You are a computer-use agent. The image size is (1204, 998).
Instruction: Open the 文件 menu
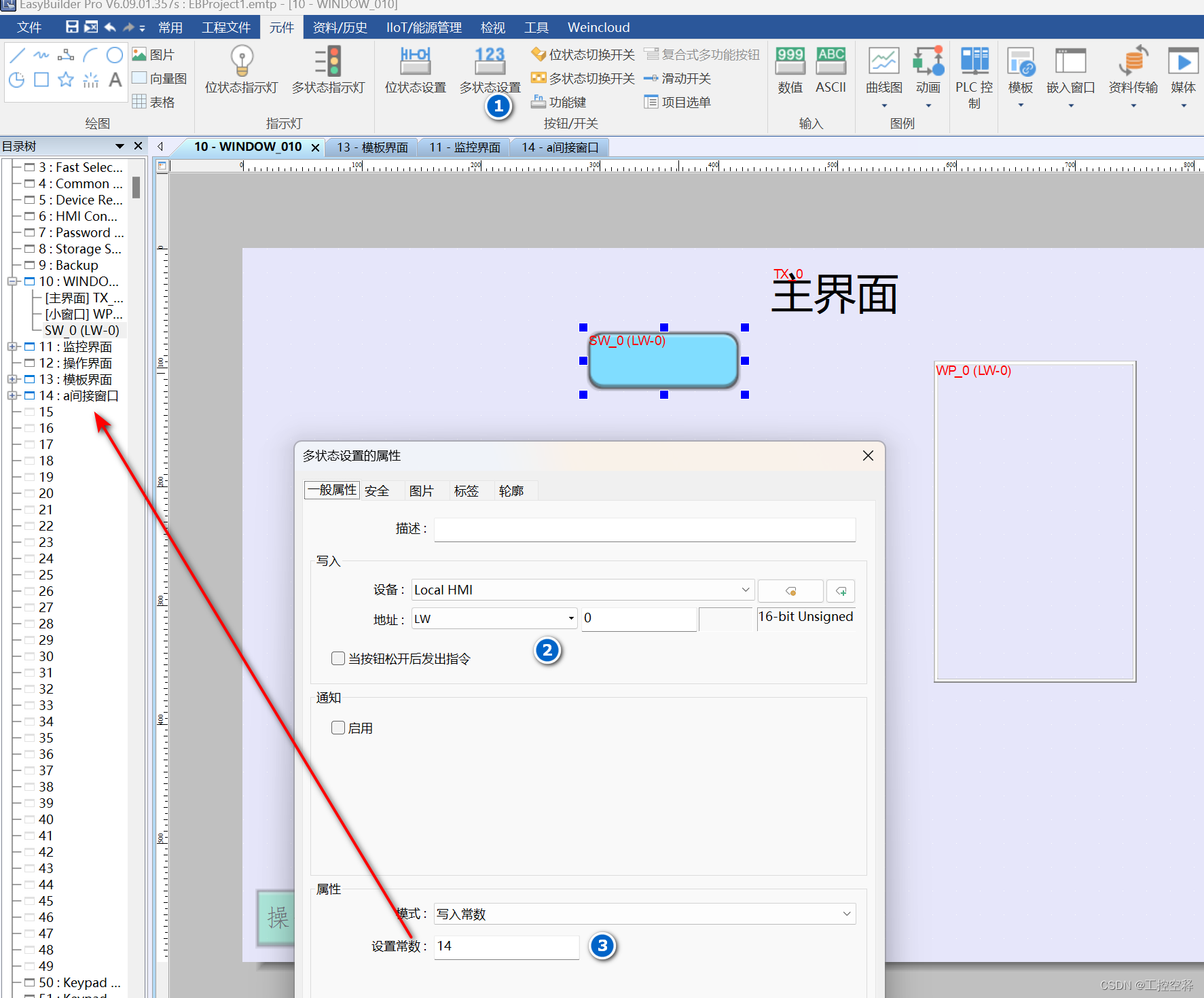click(29, 27)
